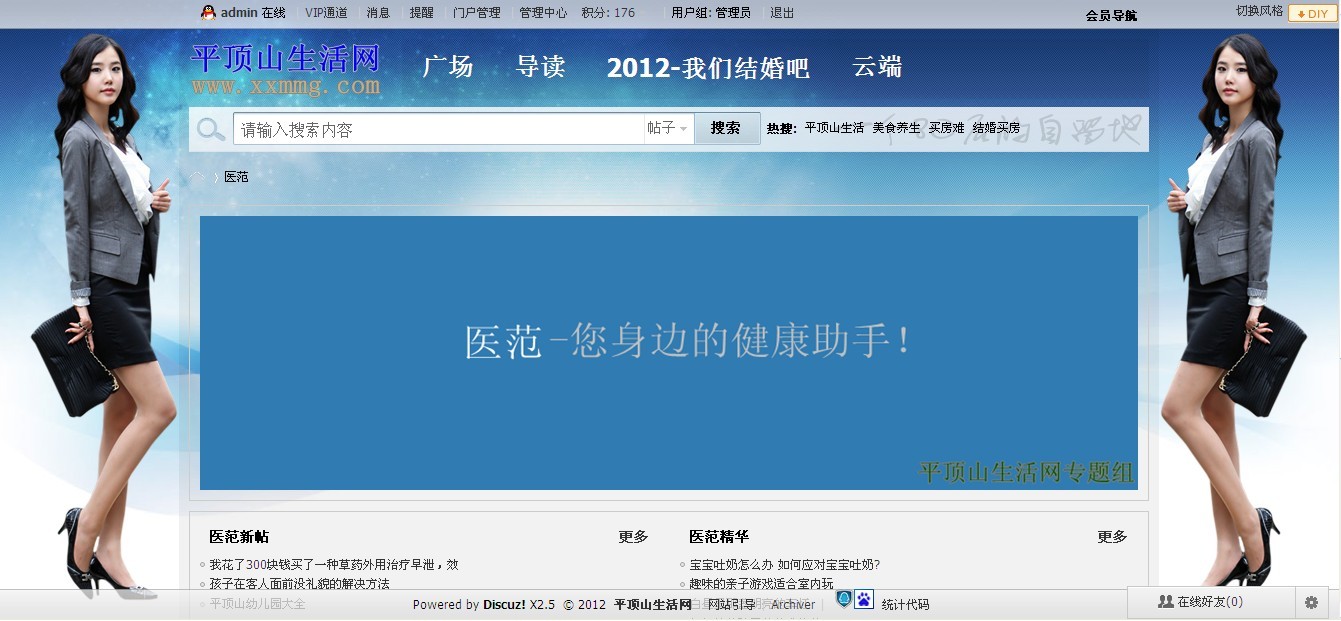Open post 我花了300块钱买了一种草药

pyautogui.click(x=334, y=565)
